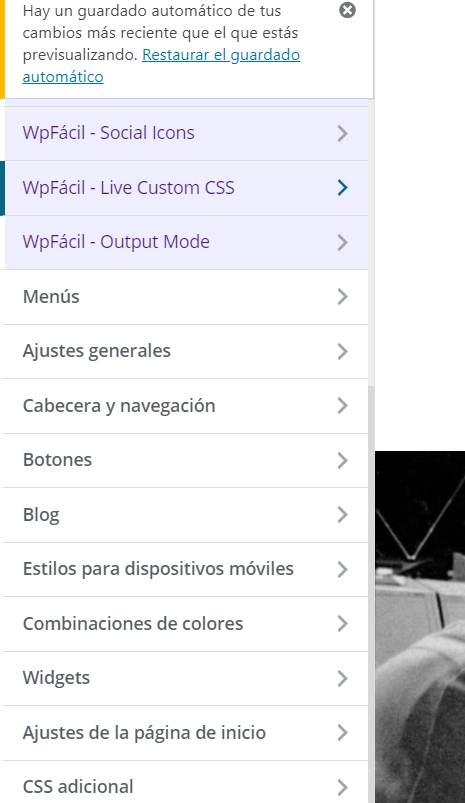Open Estilos para dispositivos móviles
The image size is (465, 803).
pos(184,569)
